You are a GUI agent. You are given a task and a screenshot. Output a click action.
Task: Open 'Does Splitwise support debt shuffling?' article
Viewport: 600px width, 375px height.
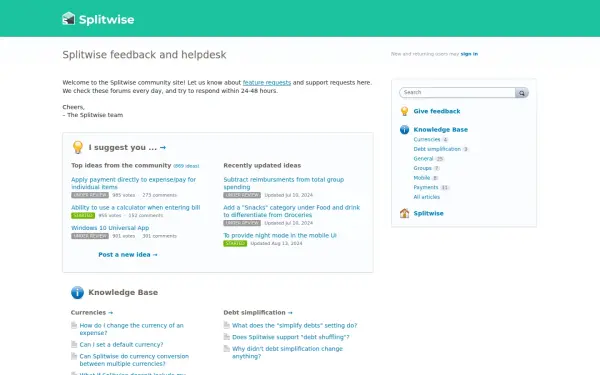(290, 337)
